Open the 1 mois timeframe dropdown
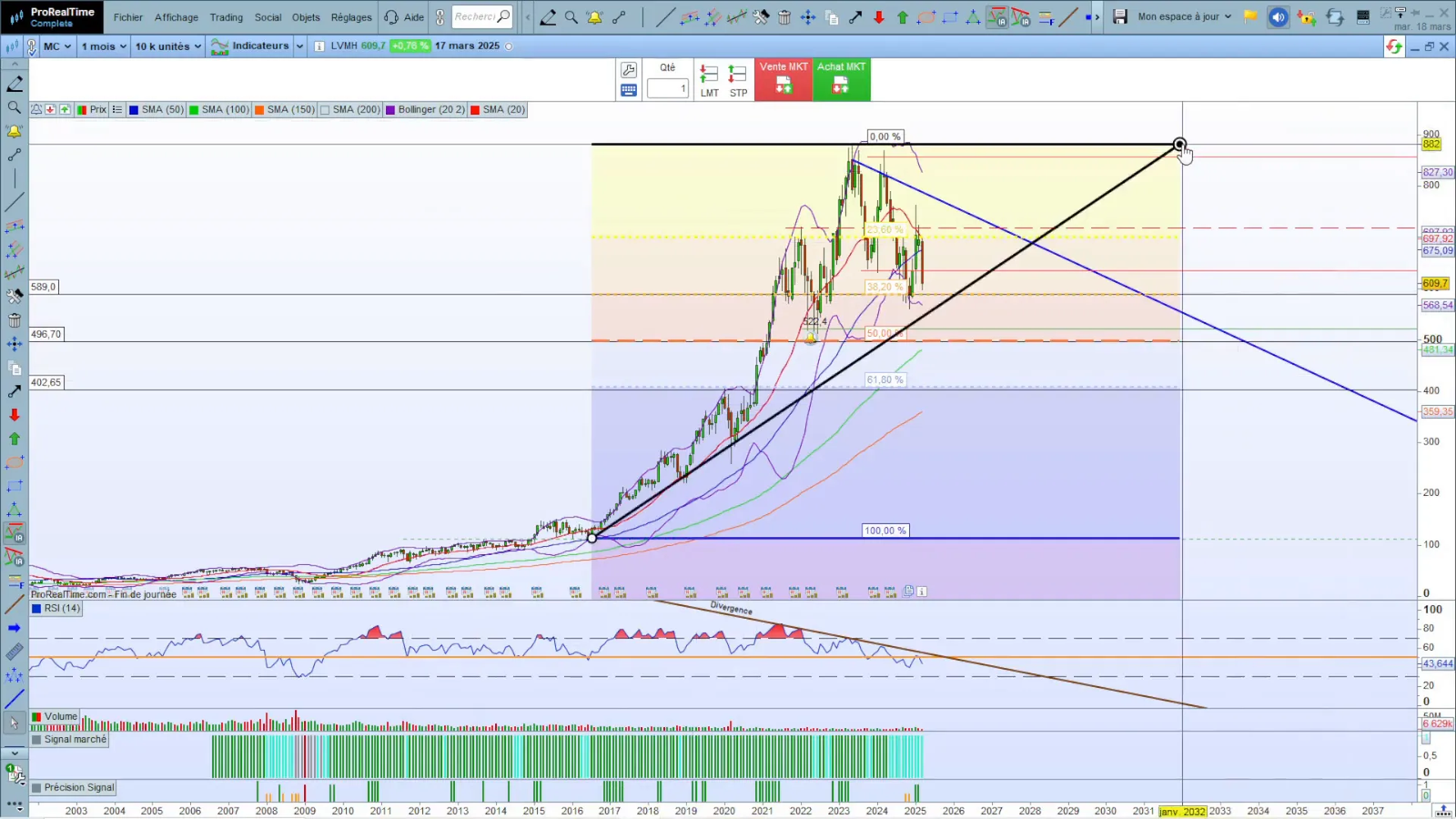Viewport: 1456px width, 819px height. (x=104, y=46)
